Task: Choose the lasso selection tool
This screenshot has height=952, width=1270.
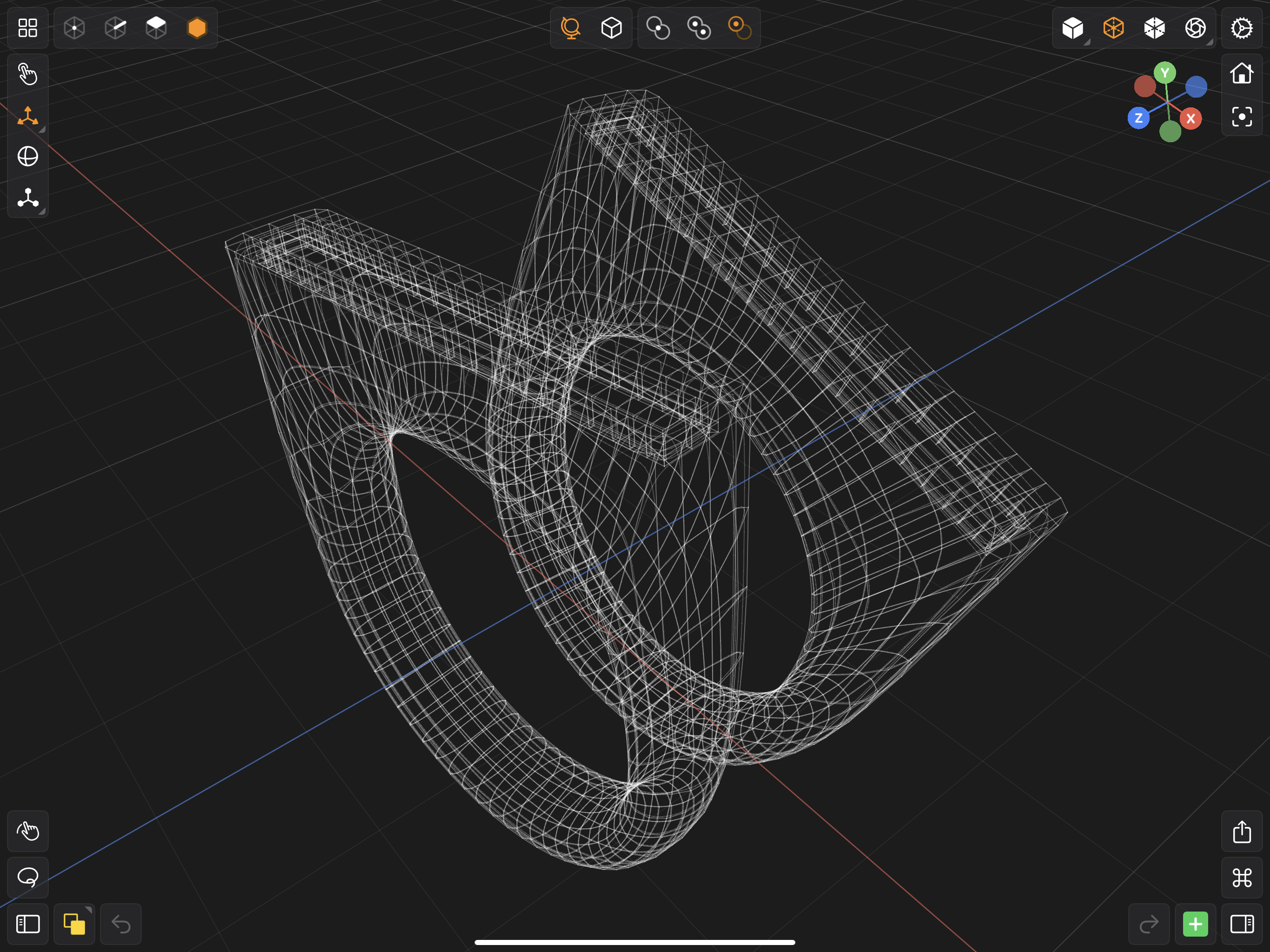Action: tap(27, 877)
